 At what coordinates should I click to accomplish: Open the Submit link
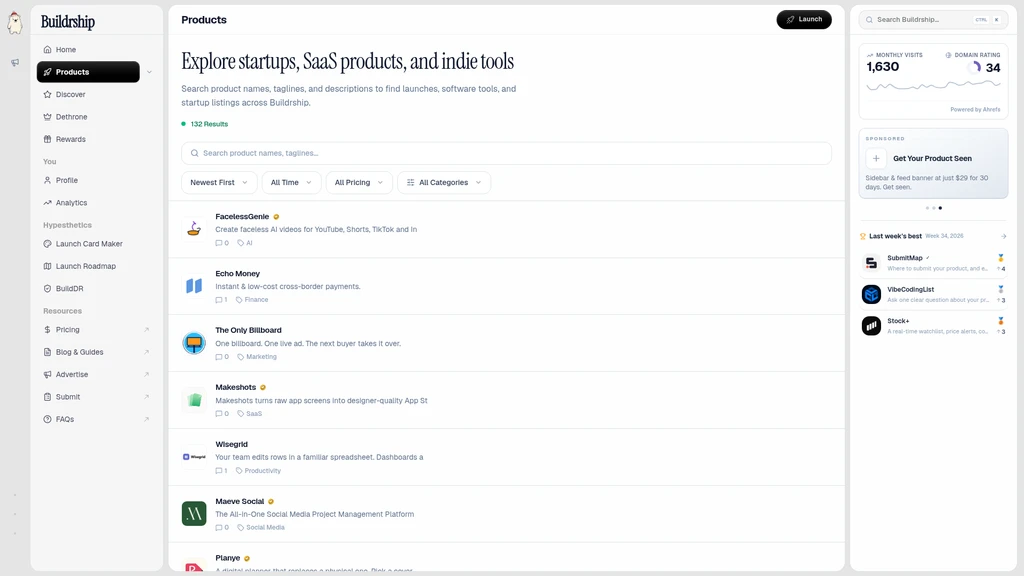(68, 397)
